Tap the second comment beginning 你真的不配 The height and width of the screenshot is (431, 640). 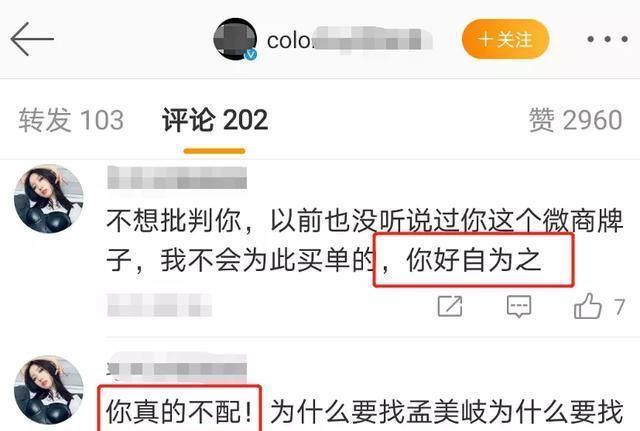[364, 411]
